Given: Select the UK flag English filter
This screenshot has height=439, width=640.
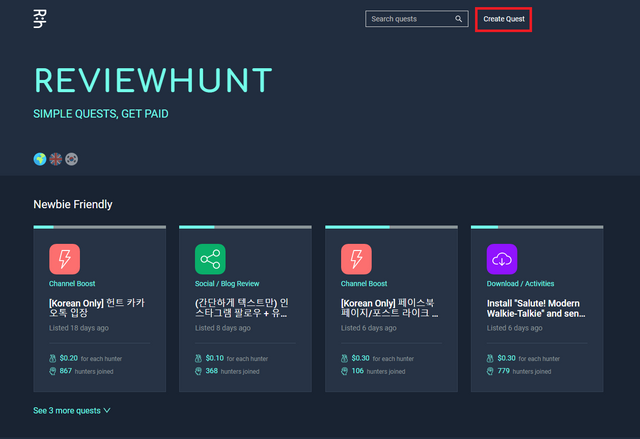Looking at the screenshot, I should pyautogui.click(x=56, y=159).
